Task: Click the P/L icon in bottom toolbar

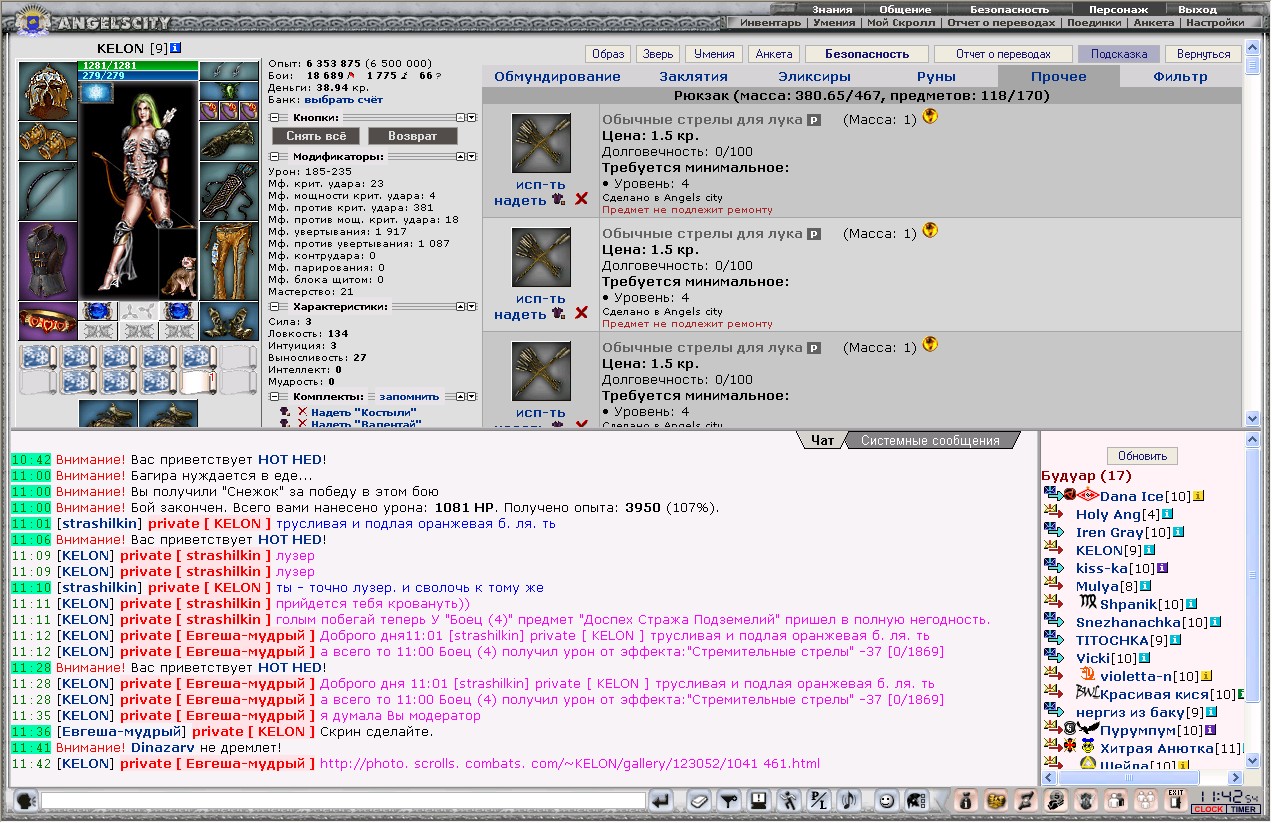Action: pyautogui.click(x=819, y=800)
